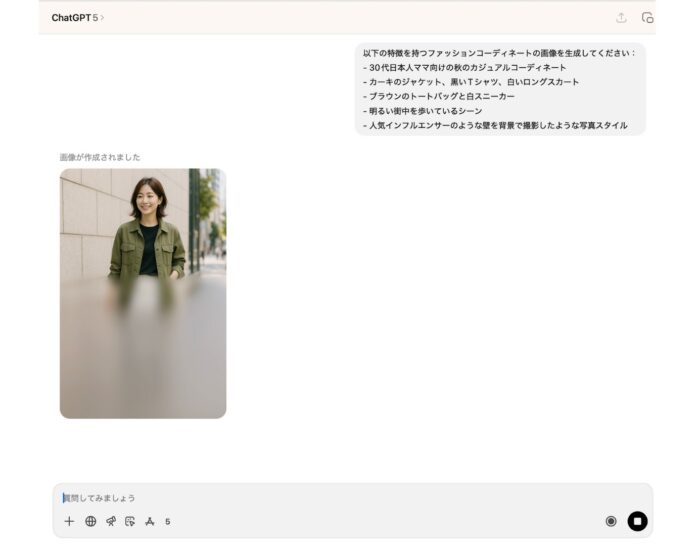The width and height of the screenshot is (700, 546).
Task: Click the first line of the prompt text
Action: pyautogui.click(x=499, y=53)
